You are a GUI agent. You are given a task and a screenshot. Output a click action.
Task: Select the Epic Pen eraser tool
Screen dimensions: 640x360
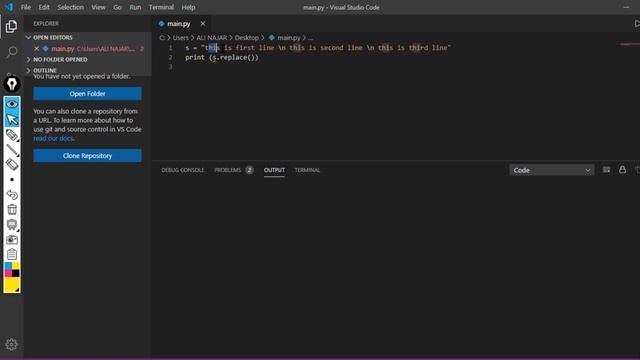click(12, 164)
